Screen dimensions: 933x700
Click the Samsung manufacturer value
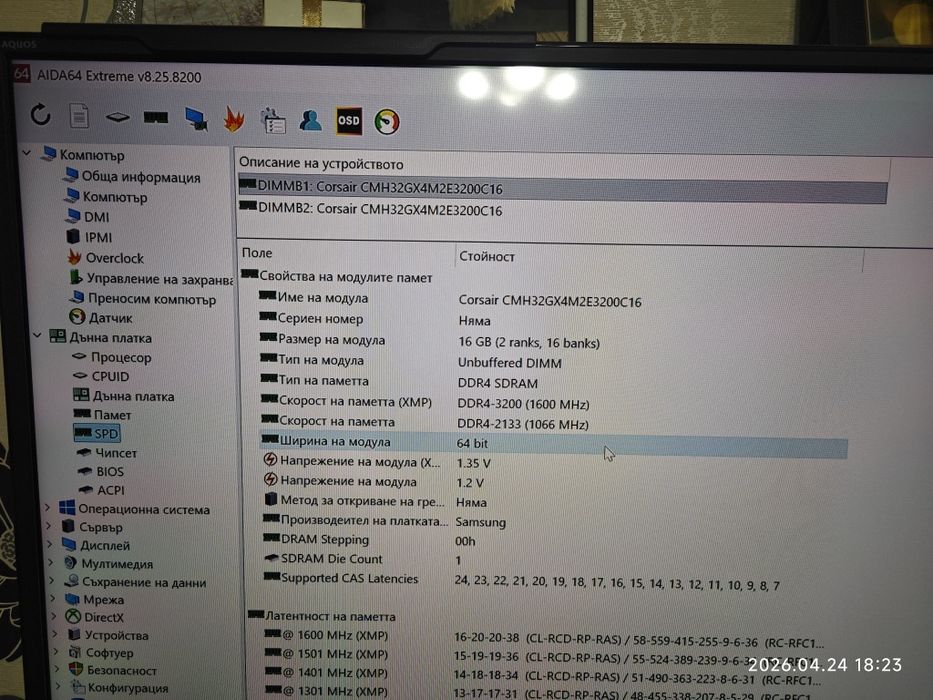click(480, 522)
